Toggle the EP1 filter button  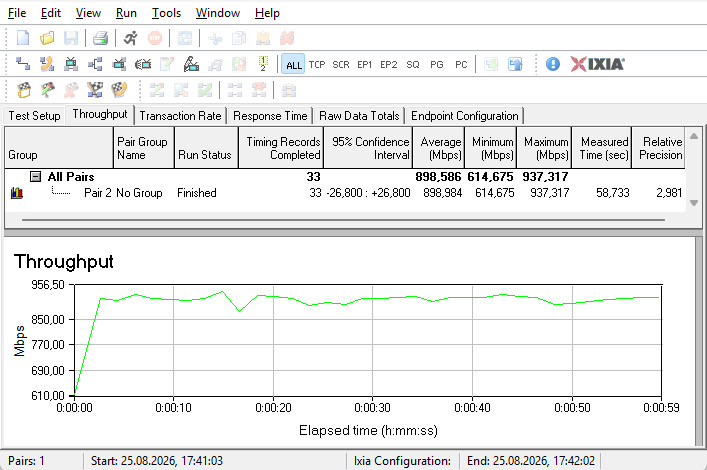pos(364,65)
